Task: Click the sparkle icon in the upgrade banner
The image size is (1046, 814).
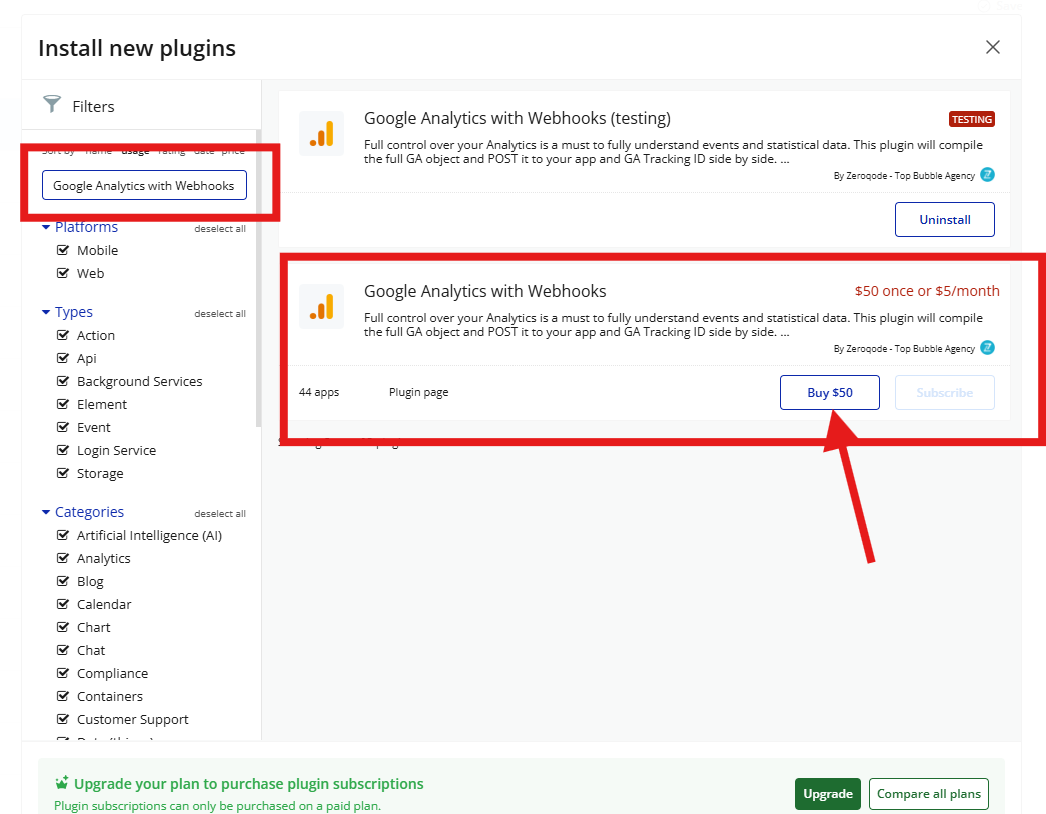Action: [62, 783]
